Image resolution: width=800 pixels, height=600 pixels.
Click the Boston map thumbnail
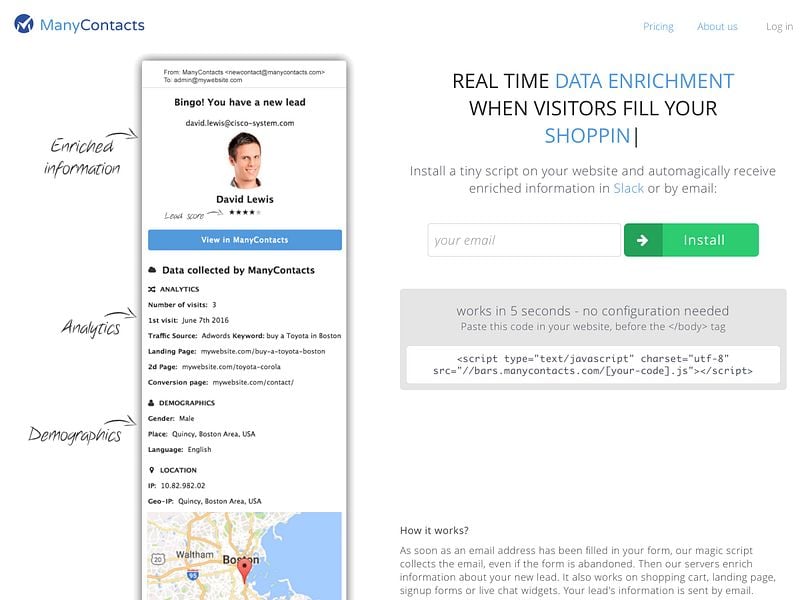[x=244, y=556]
